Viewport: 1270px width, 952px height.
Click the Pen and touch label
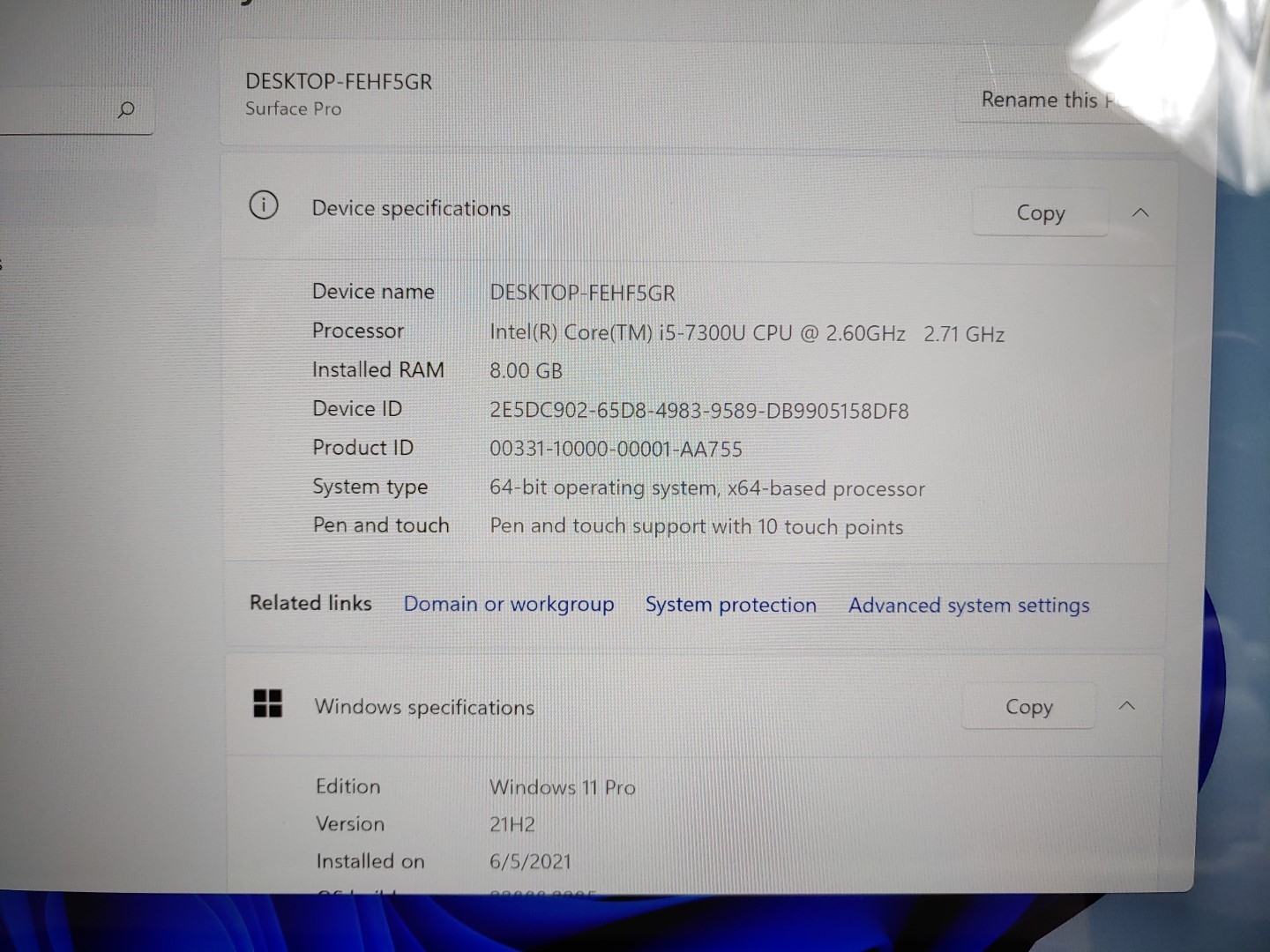(380, 524)
